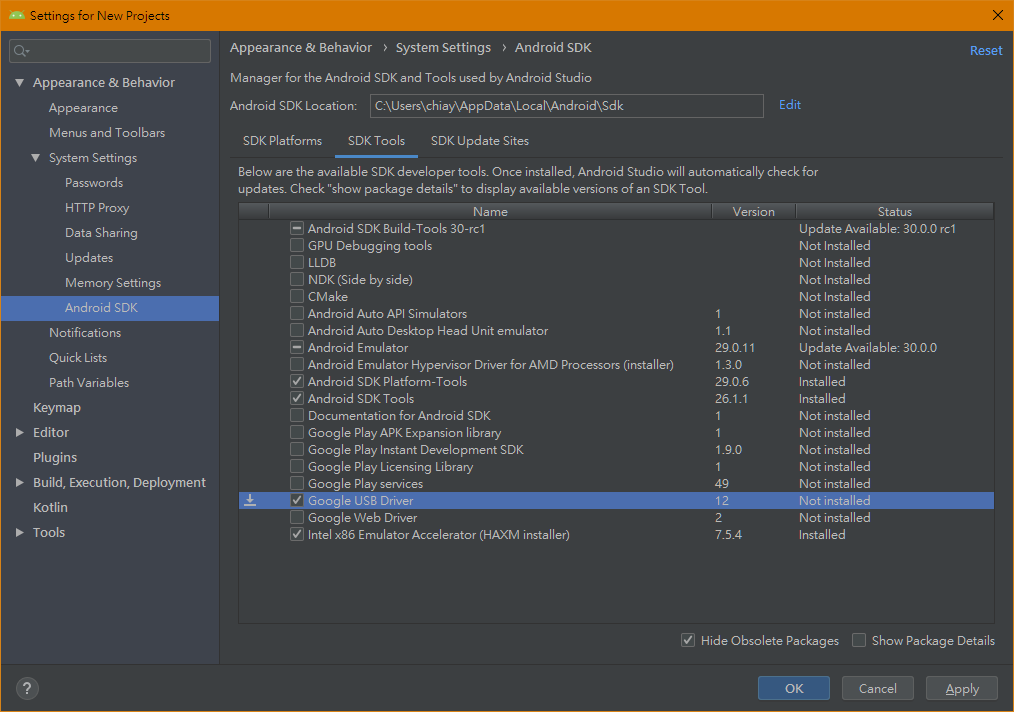
Task: Open the SDK Update Sites tab
Action: 479,141
